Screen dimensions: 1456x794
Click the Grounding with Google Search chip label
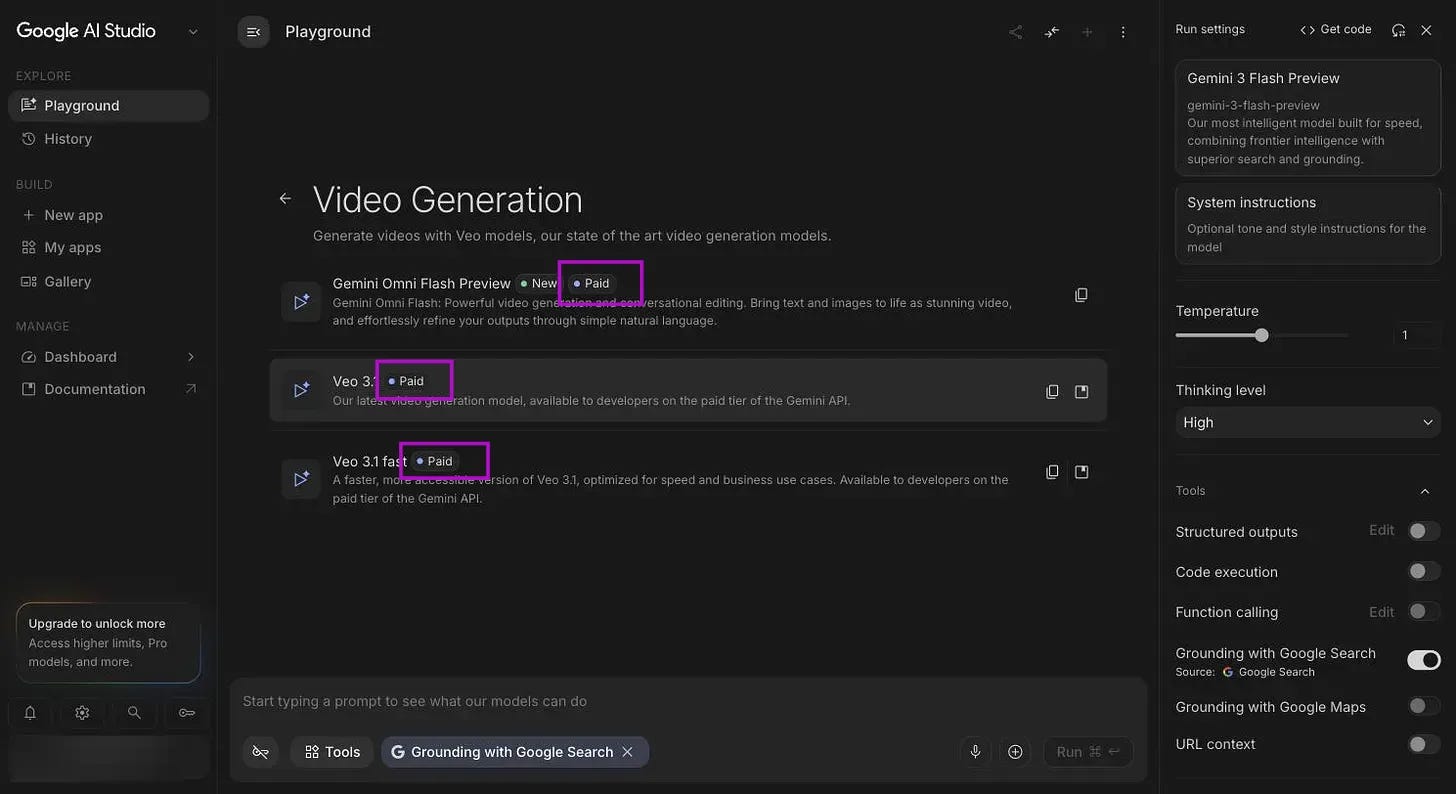(512, 752)
